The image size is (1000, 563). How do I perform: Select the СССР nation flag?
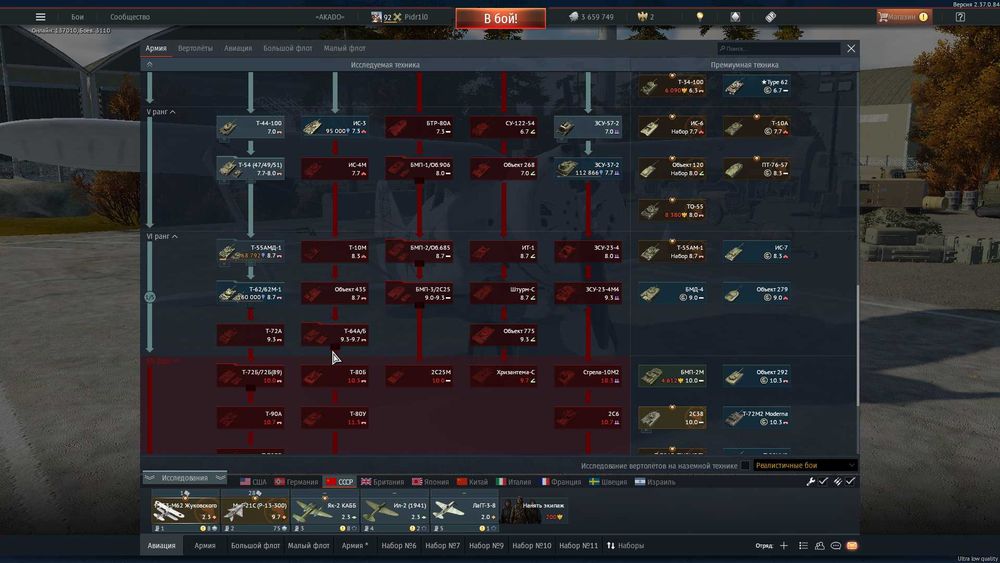(x=339, y=482)
